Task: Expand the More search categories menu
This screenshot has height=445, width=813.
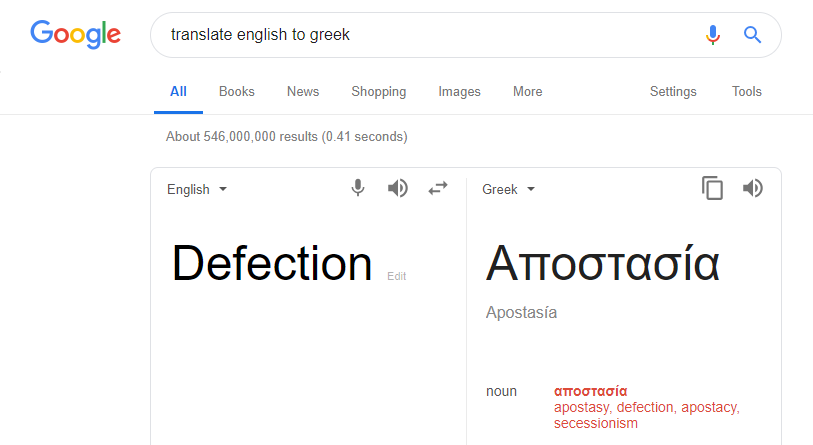Action: click(x=527, y=91)
